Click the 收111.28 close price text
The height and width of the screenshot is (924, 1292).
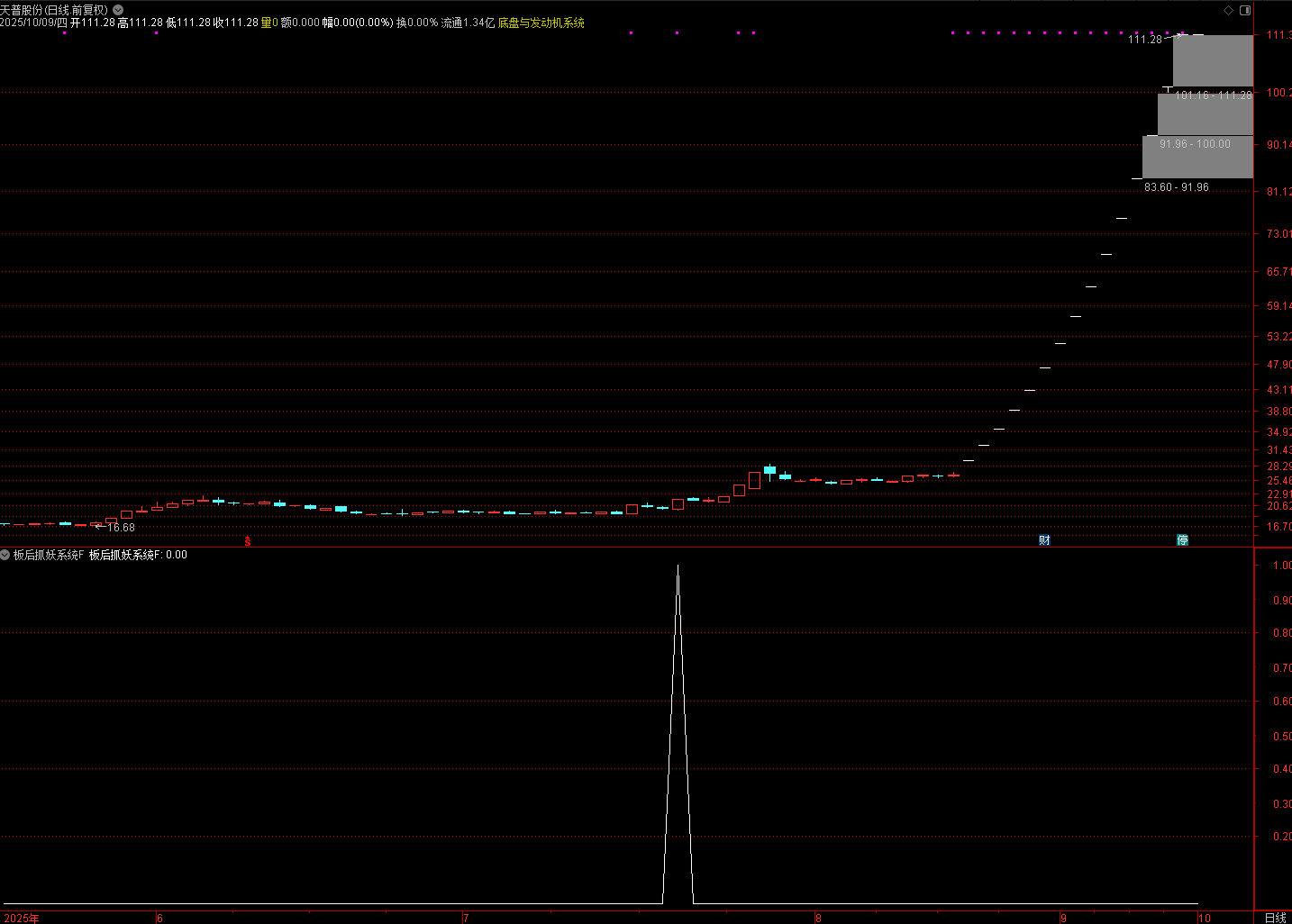tap(235, 23)
